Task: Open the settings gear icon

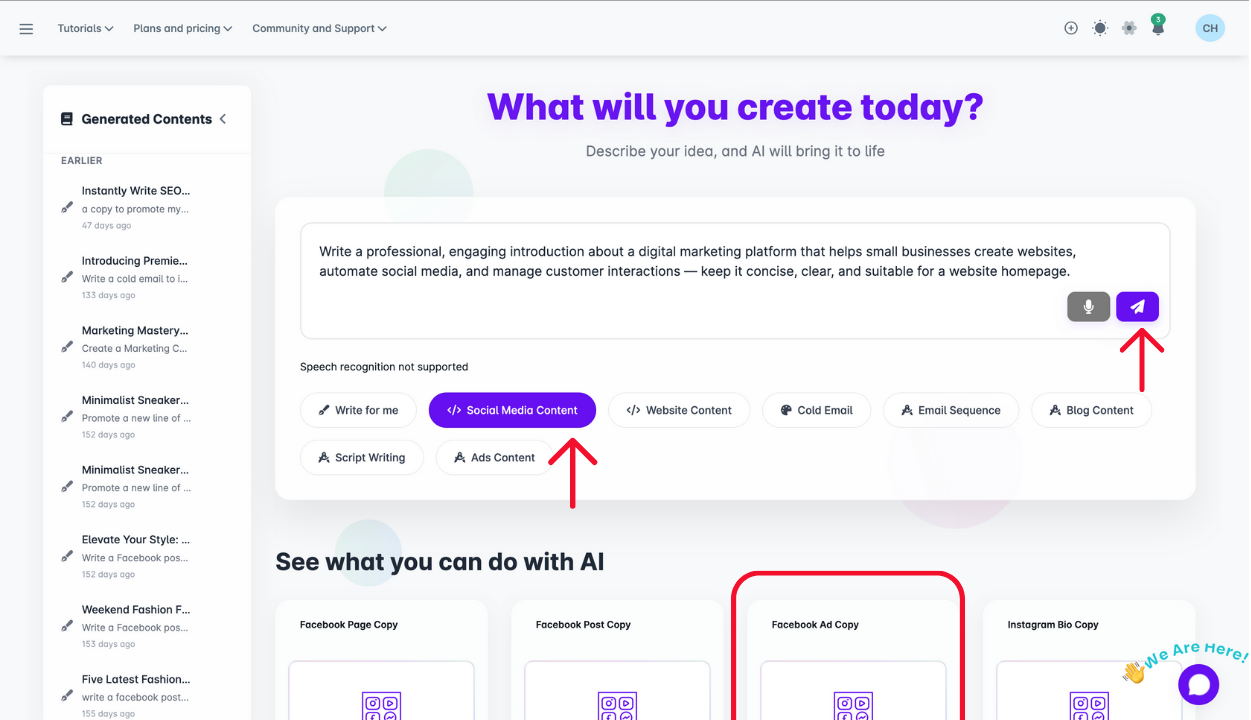Action: click(1129, 28)
